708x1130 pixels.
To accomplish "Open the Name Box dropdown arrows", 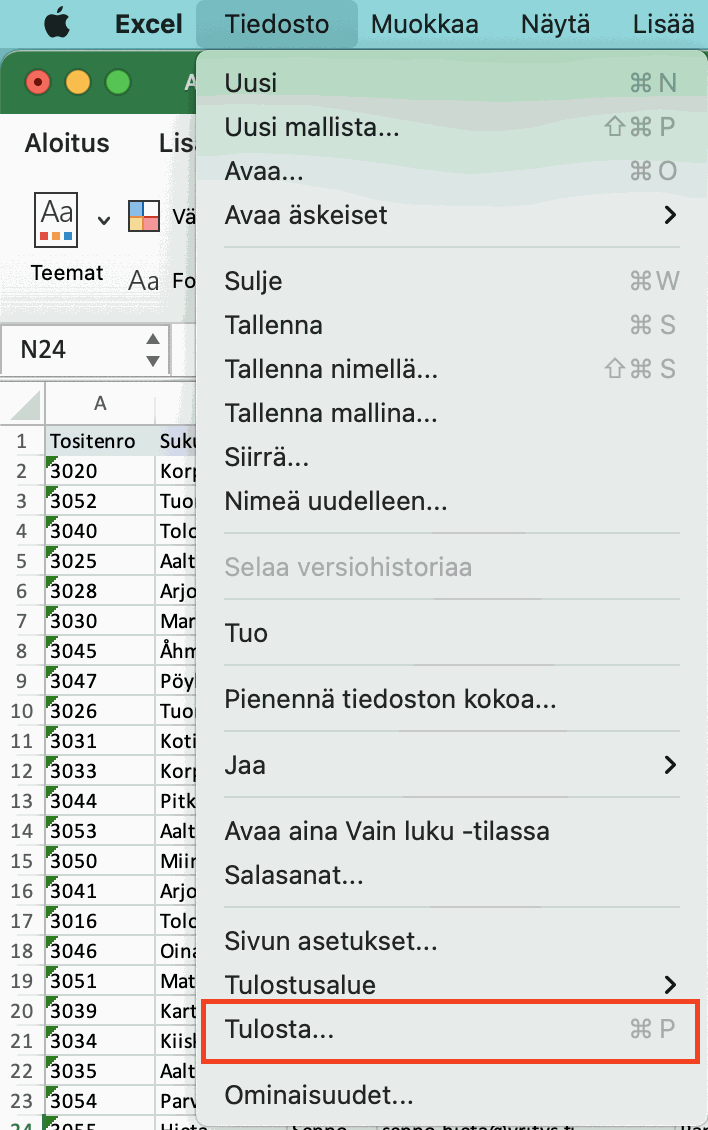I will (153, 350).
